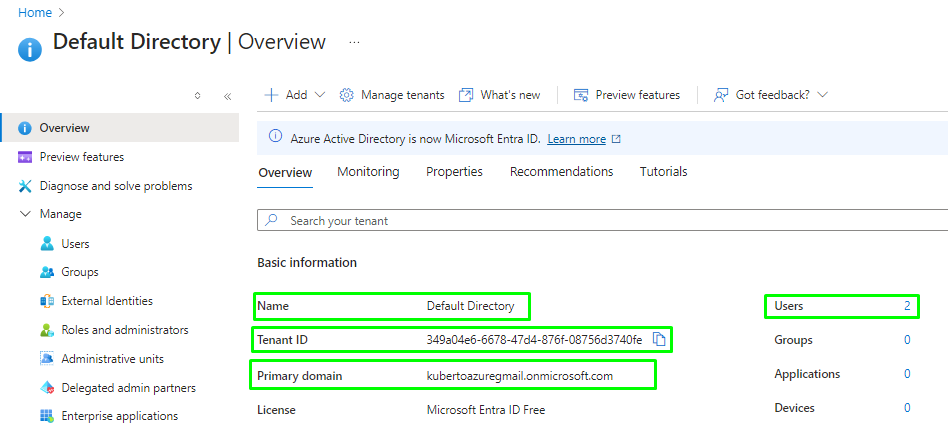
Task: Open Administrative units in sidebar
Action: (112, 359)
